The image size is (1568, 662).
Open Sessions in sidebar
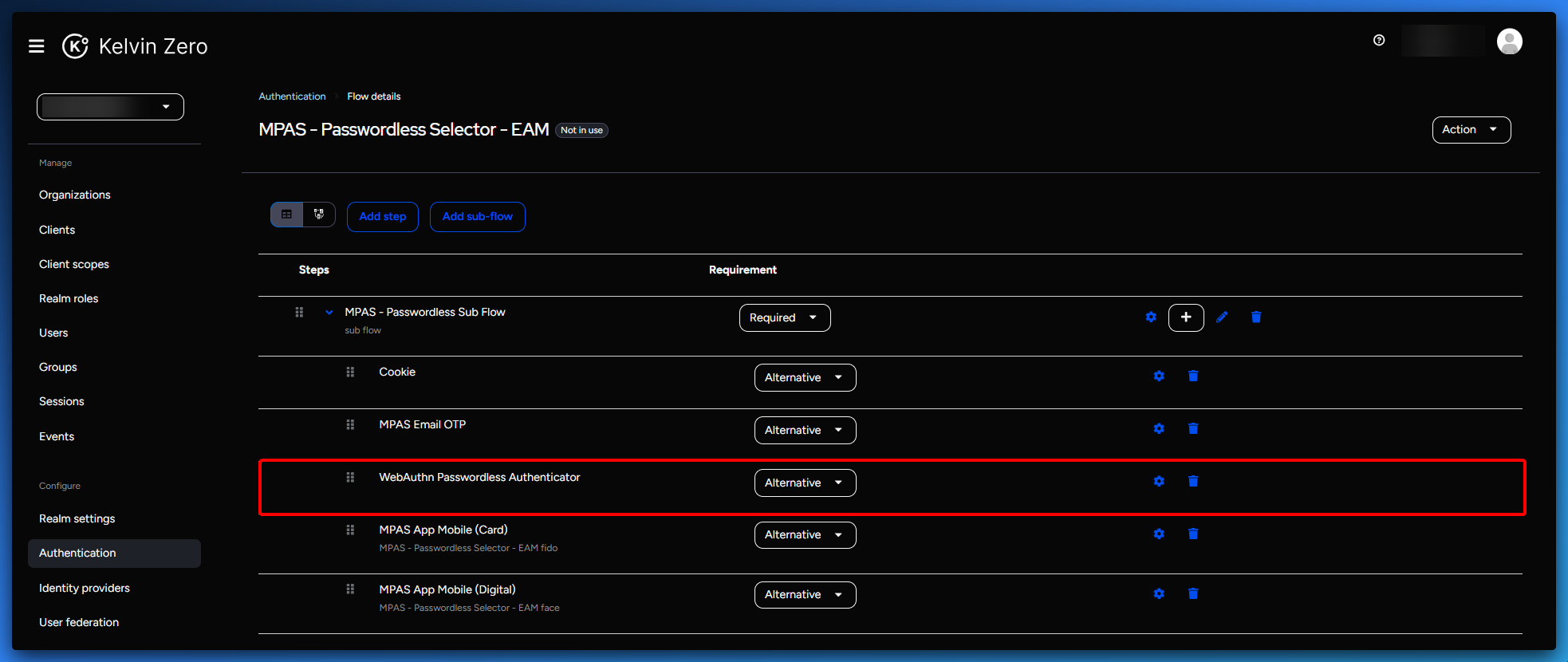click(61, 401)
